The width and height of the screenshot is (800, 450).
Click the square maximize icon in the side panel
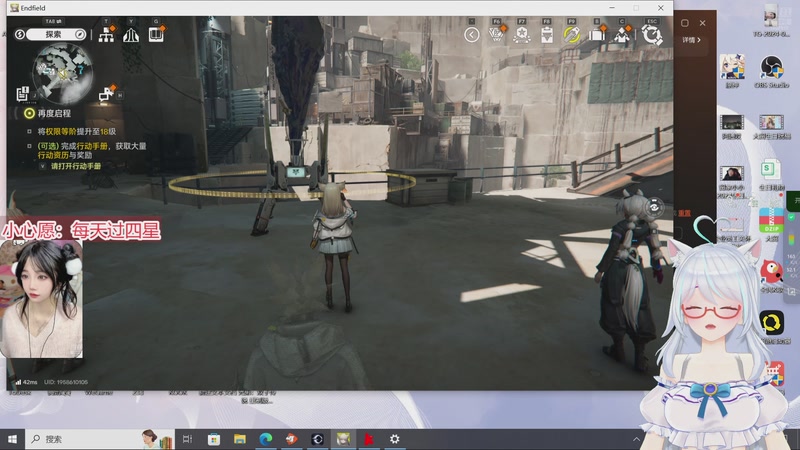tap(685, 23)
